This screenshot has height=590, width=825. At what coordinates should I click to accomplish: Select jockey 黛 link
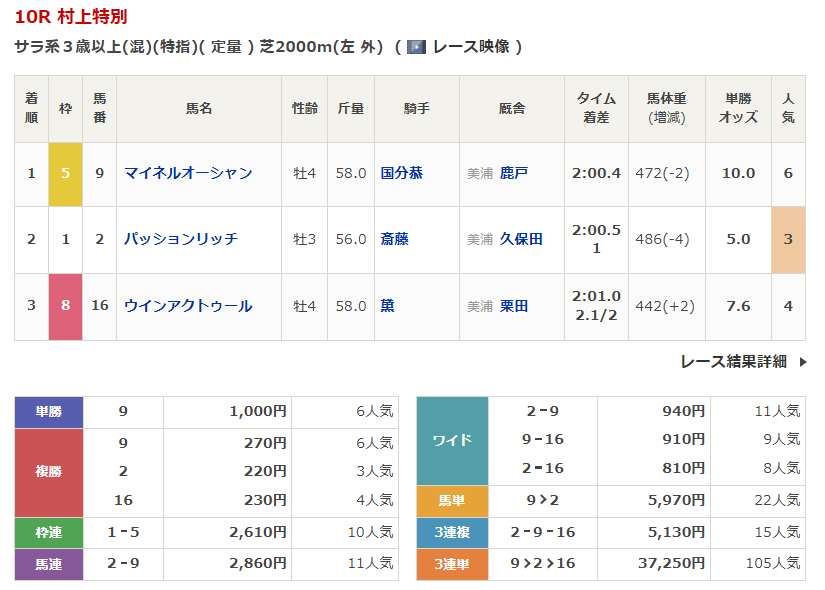tap(388, 306)
